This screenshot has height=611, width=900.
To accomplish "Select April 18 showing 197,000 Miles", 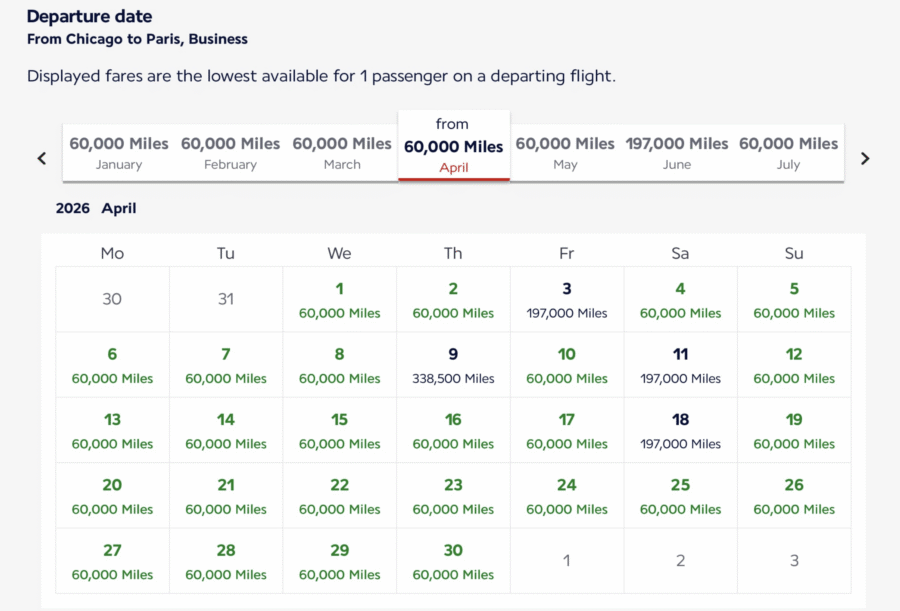I will 680,431.
